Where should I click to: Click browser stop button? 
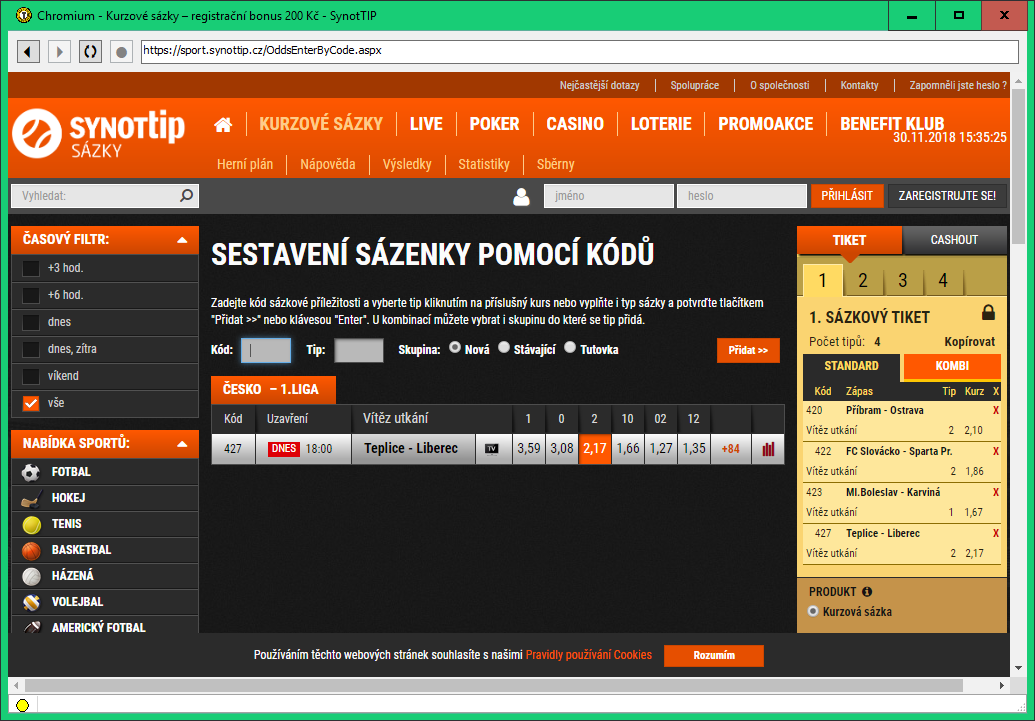[121, 52]
